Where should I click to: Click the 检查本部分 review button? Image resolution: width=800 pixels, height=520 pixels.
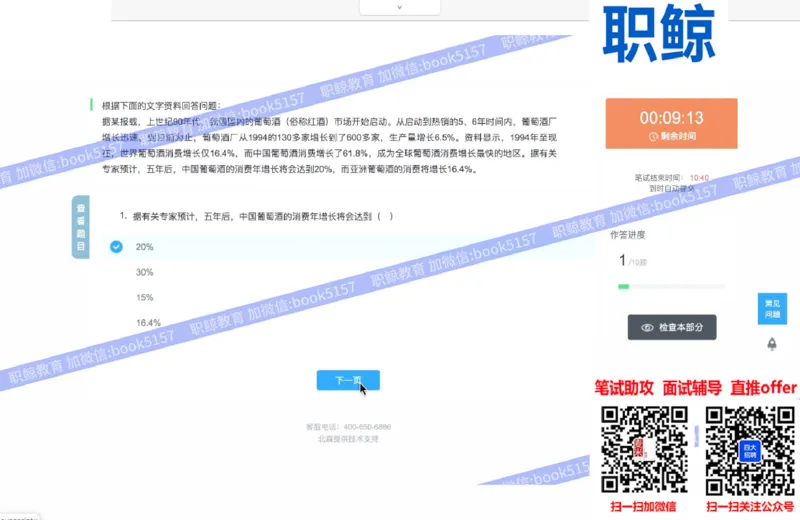[x=672, y=327]
